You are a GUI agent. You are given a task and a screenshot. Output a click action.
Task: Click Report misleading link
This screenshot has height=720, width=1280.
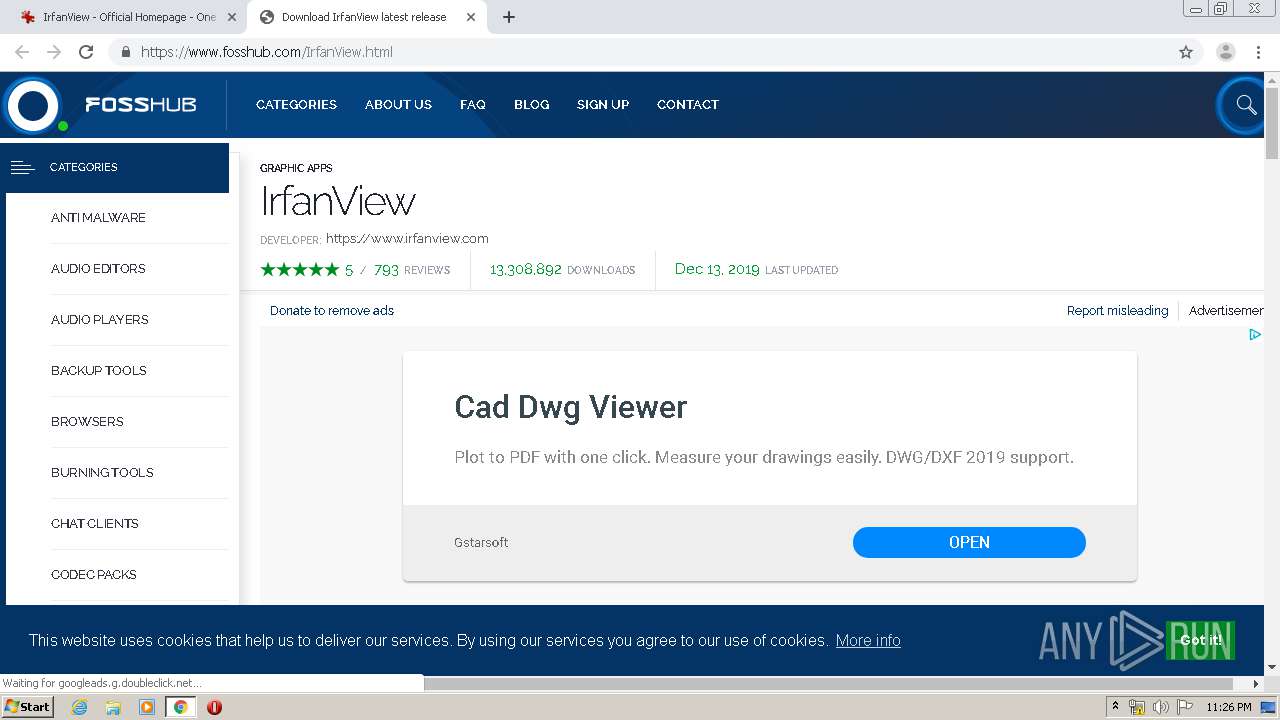pyautogui.click(x=1117, y=310)
